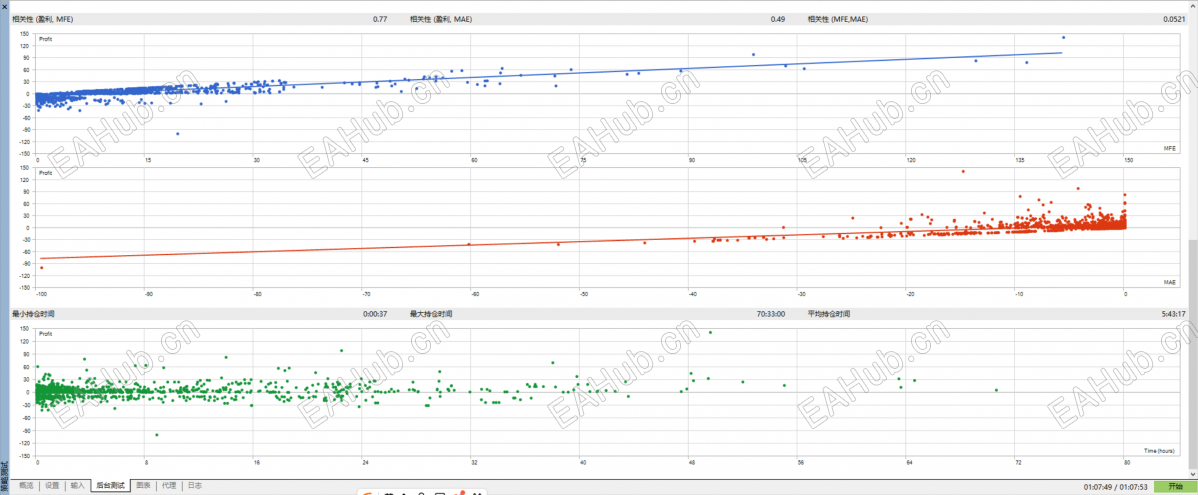Switch to the 概述 tab
Viewport: 1198px width, 495px height.
[x=27, y=486]
